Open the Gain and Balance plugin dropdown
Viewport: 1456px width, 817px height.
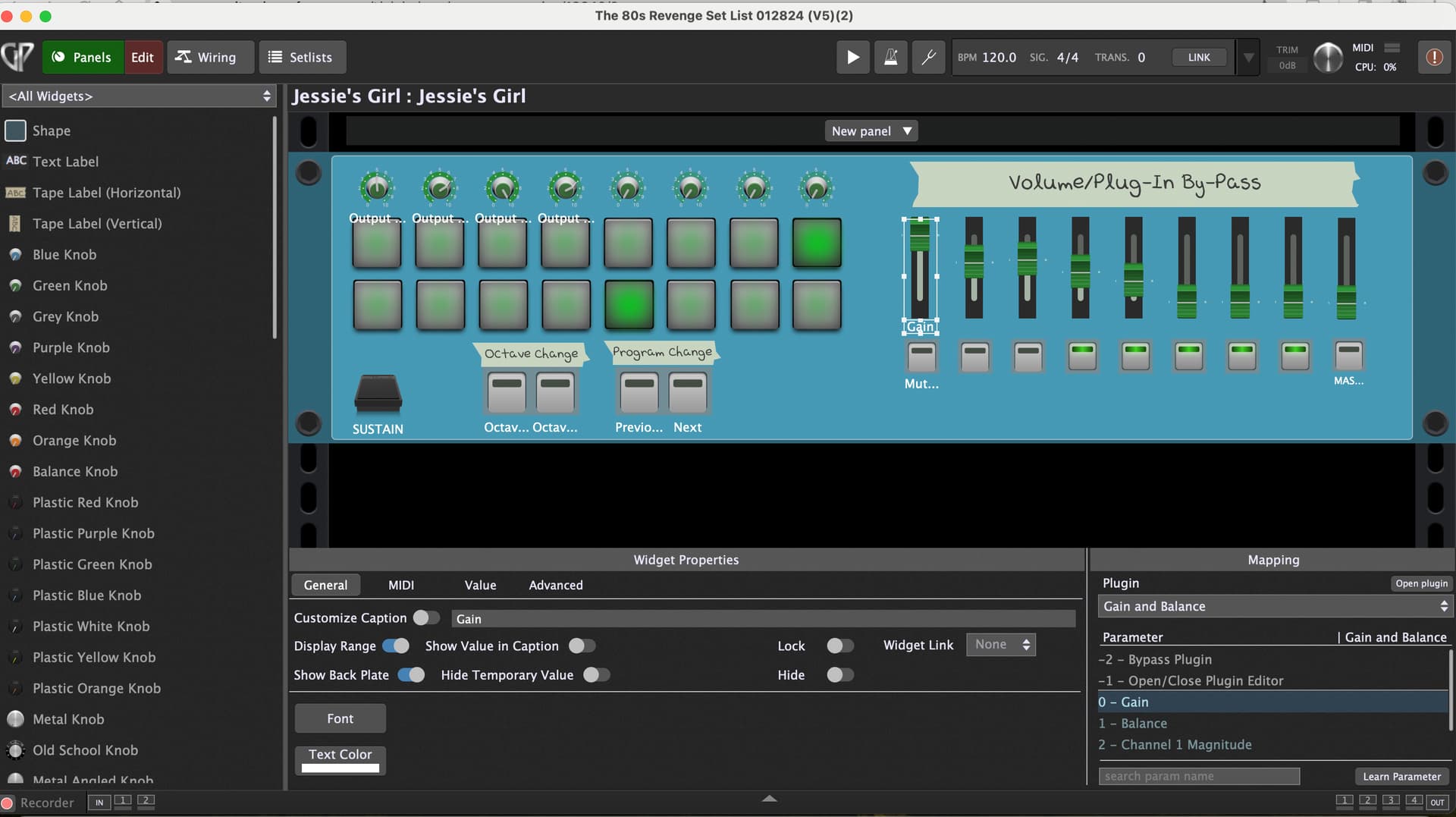pyautogui.click(x=1275, y=606)
